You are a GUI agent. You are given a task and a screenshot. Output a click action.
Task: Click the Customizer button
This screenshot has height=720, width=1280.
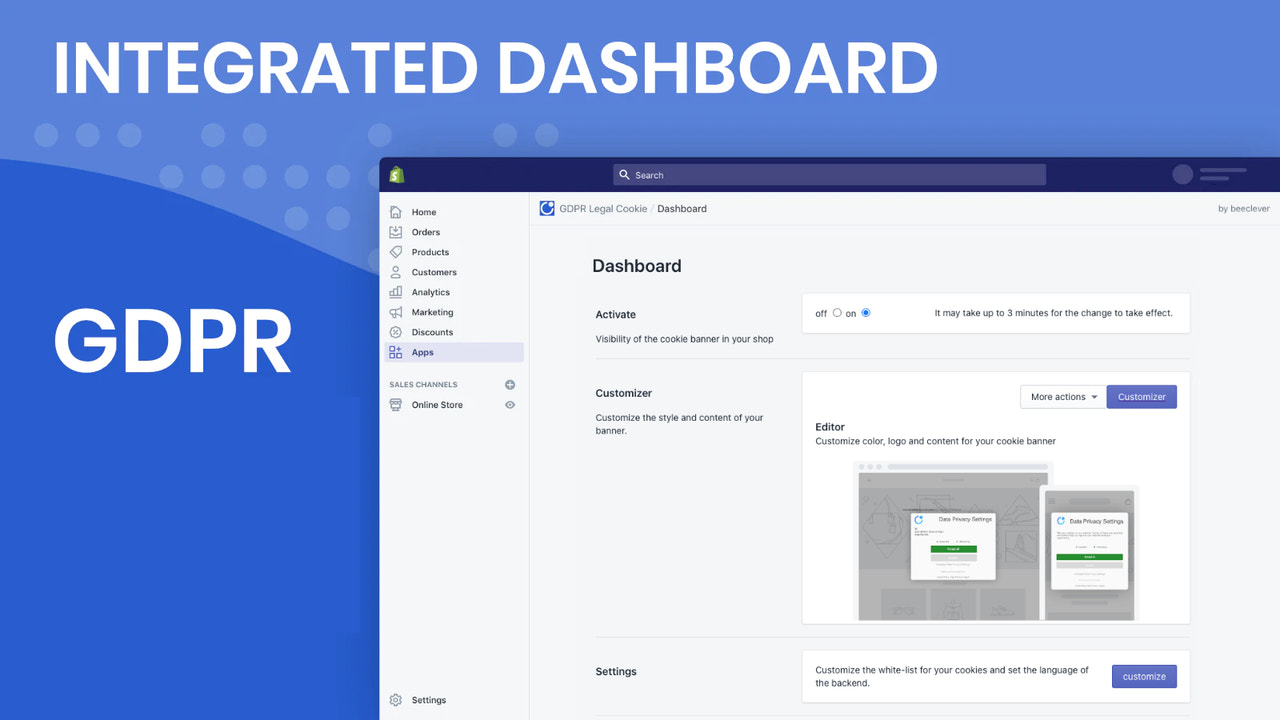pyautogui.click(x=1141, y=396)
